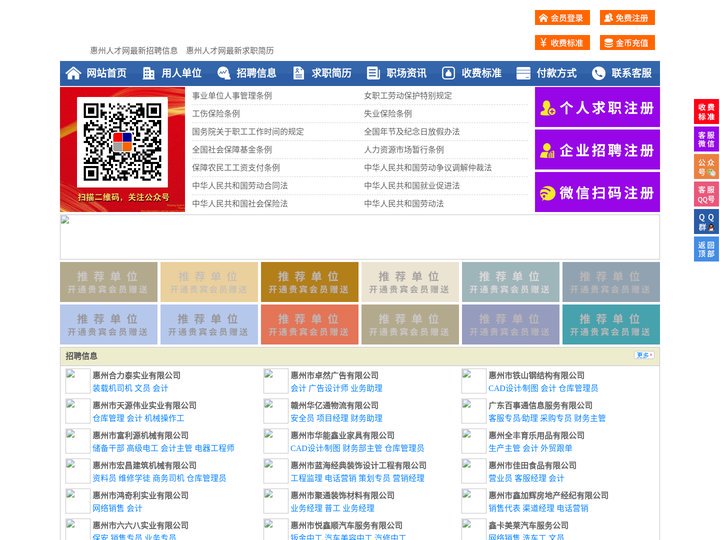The height and width of the screenshot is (540, 720).
Task: Click the 微信扫码注册 purple button
Action: 597,192
